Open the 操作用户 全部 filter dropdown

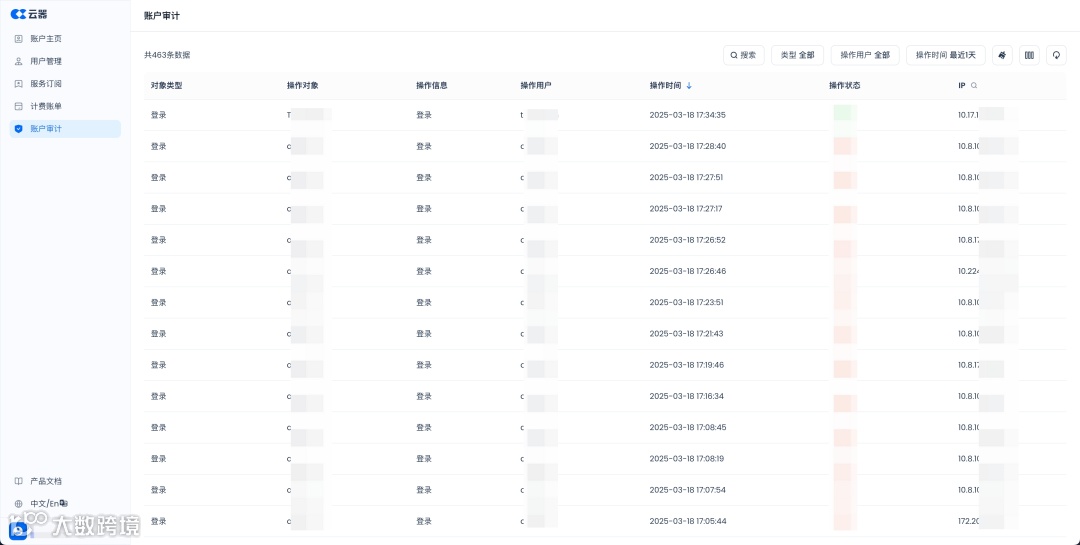[x=865, y=55]
